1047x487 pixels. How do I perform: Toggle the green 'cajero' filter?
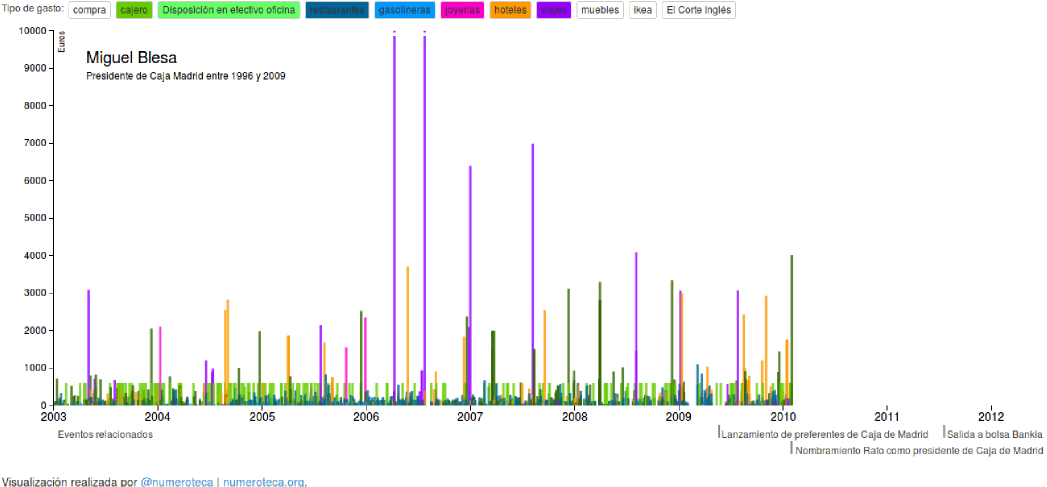(x=134, y=10)
